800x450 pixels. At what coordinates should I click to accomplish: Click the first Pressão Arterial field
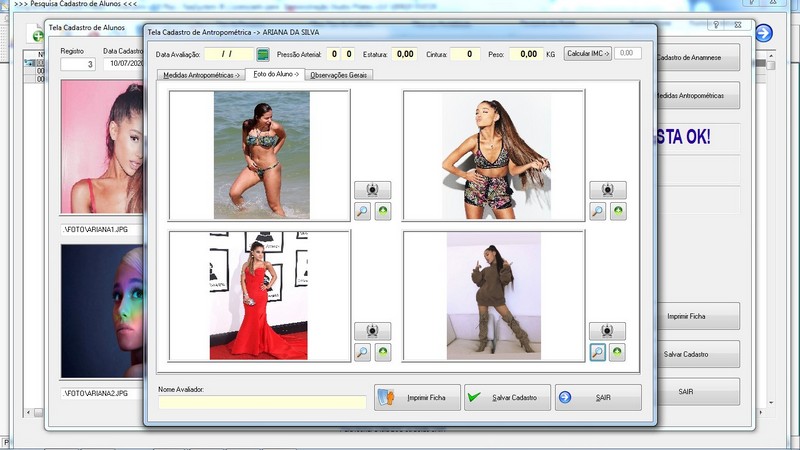click(334, 54)
